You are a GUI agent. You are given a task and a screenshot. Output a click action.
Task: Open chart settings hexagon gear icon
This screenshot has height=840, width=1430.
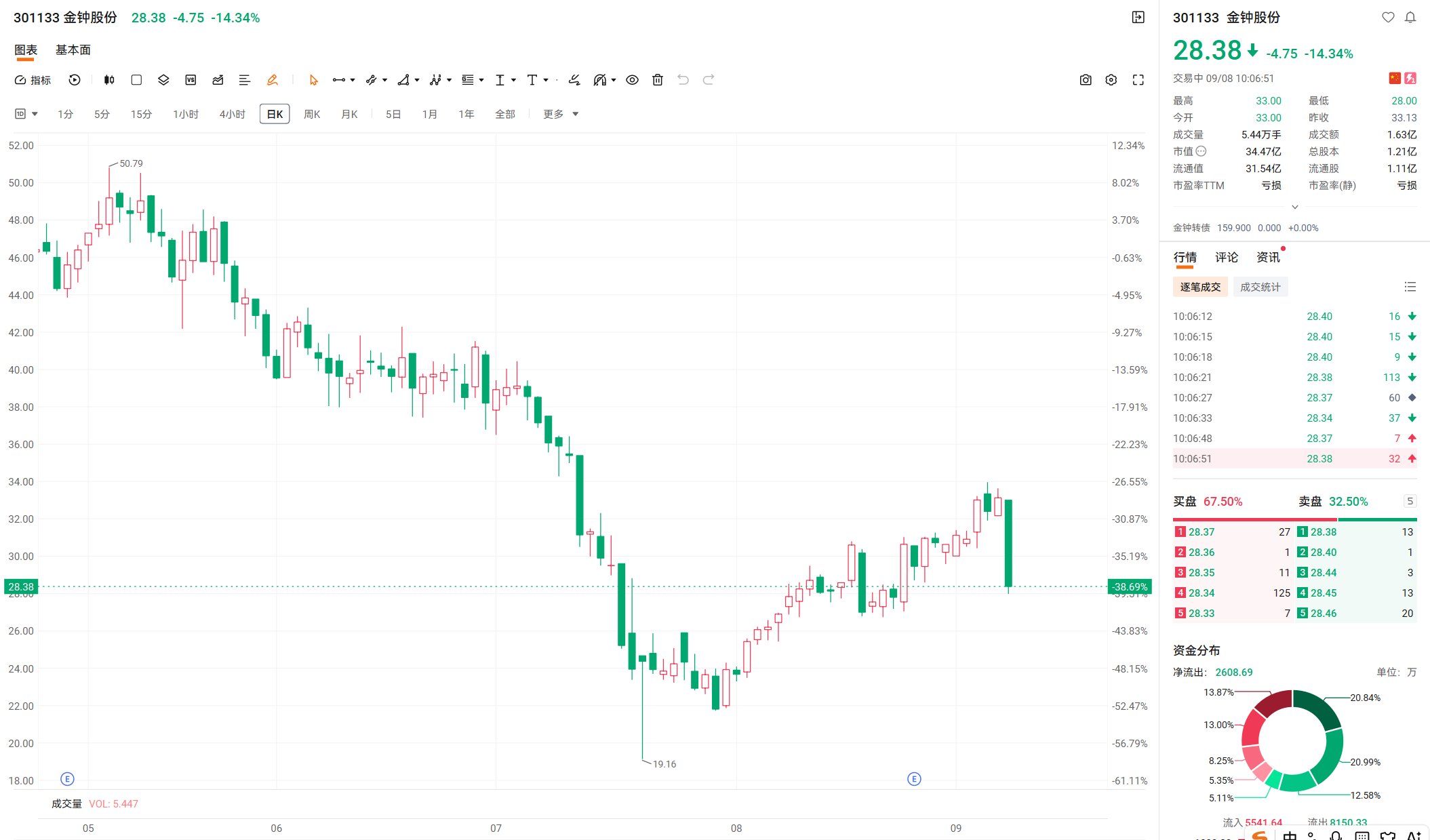(x=1111, y=80)
